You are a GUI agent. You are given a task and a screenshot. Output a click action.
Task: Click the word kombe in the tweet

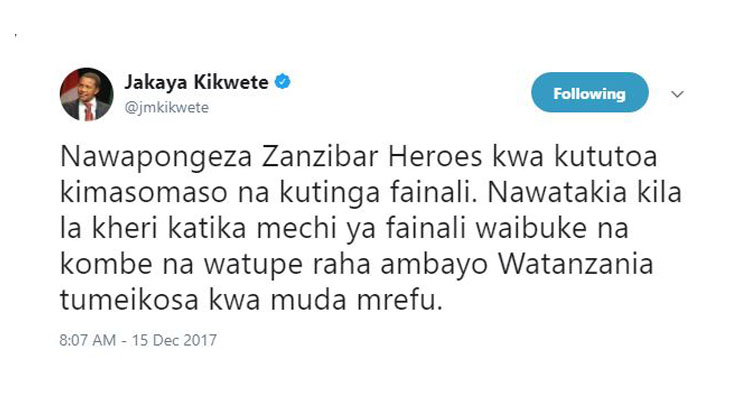[x=106, y=264]
